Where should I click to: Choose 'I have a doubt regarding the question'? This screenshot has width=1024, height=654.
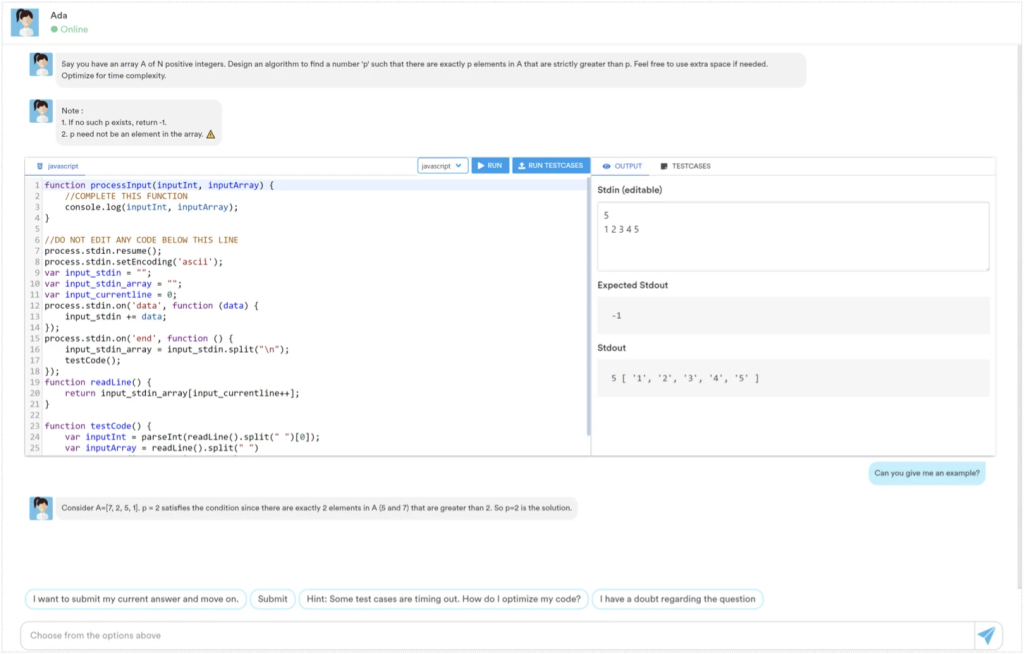(677, 599)
